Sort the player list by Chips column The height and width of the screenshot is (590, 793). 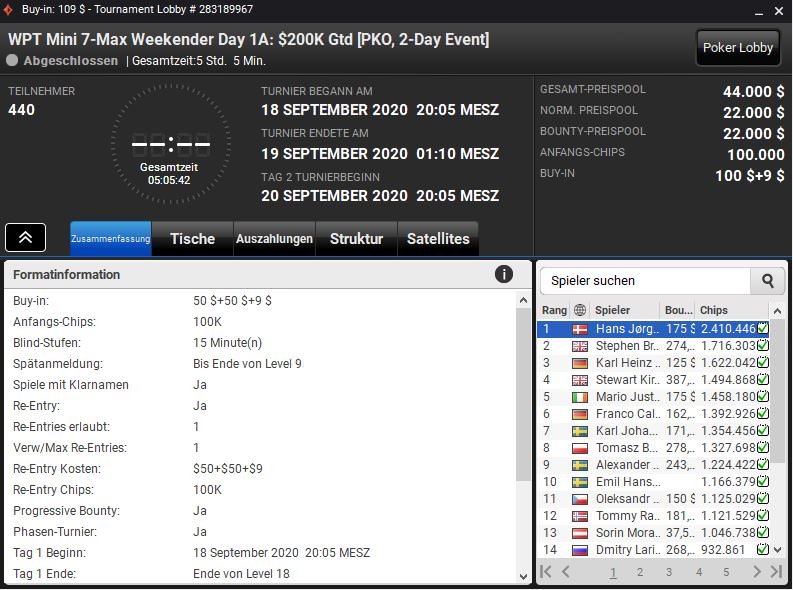tap(728, 310)
